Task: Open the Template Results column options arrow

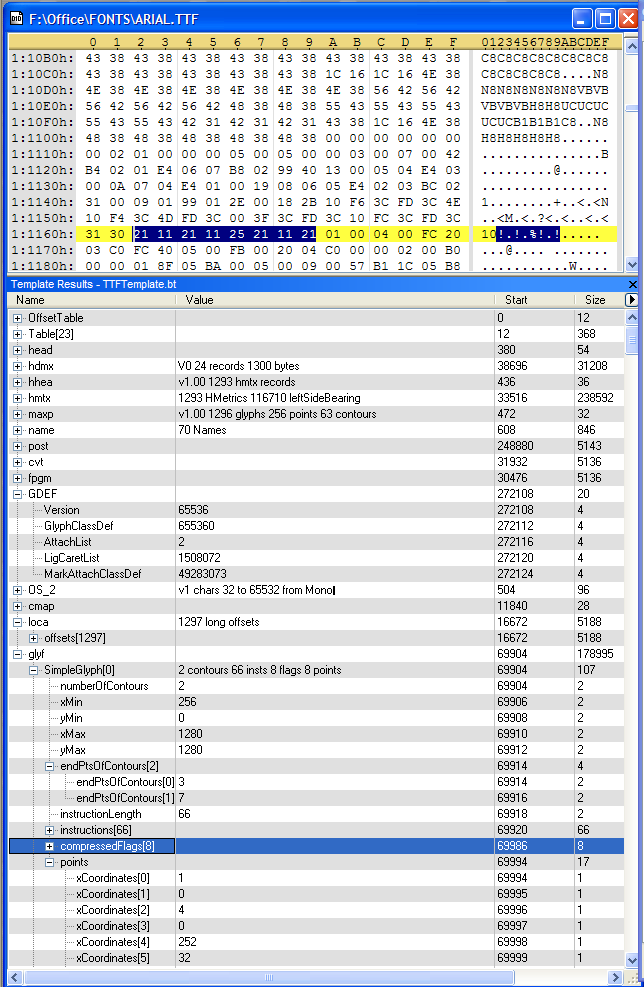Action: pos(631,300)
